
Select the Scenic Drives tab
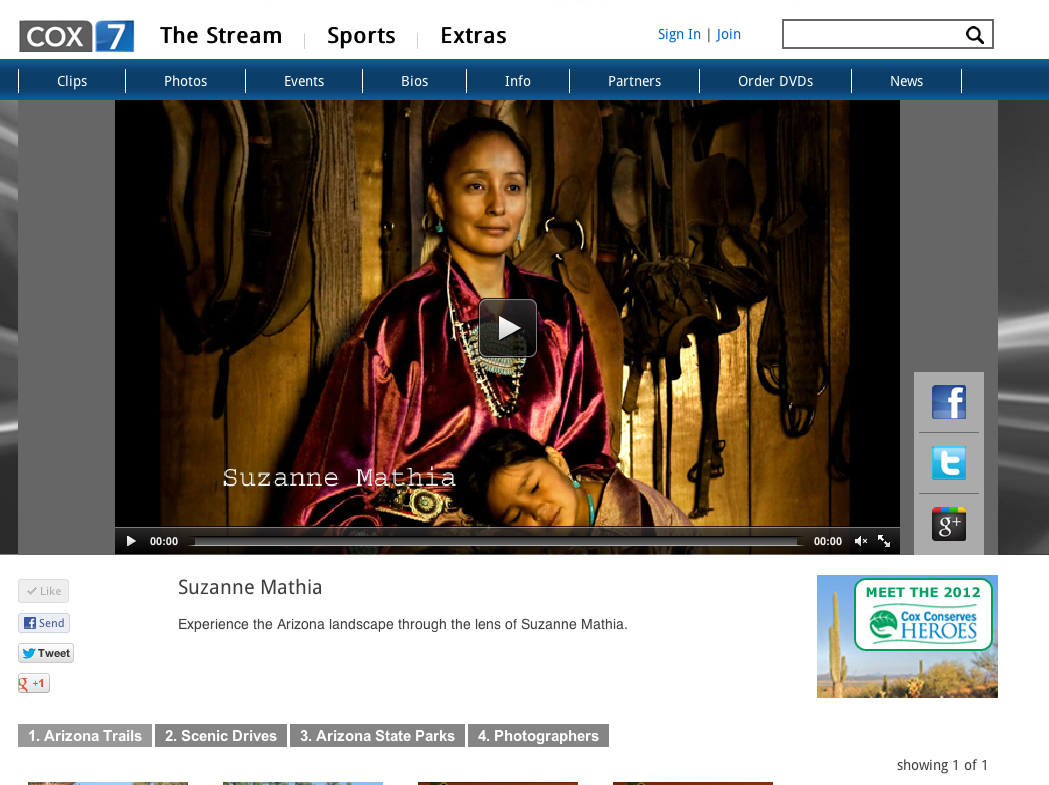[221, 736]
